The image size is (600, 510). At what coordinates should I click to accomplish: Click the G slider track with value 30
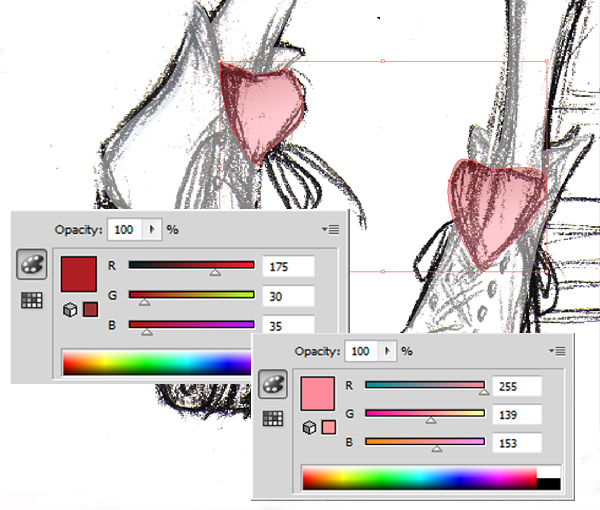[x=191, y=295]
